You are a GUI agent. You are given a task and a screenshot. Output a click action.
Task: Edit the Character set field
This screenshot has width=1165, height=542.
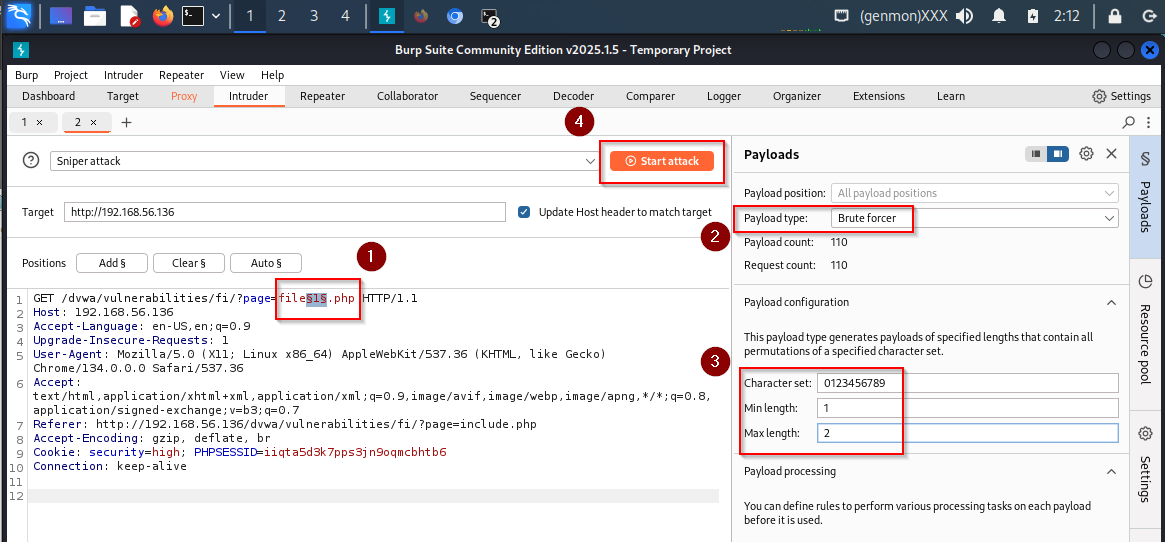[x=967, y=383]
